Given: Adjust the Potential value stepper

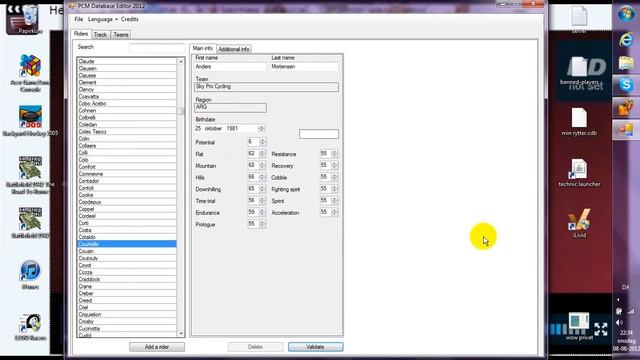Looking at the screenshot, I should pyautogui.click(x=262, y=142).
